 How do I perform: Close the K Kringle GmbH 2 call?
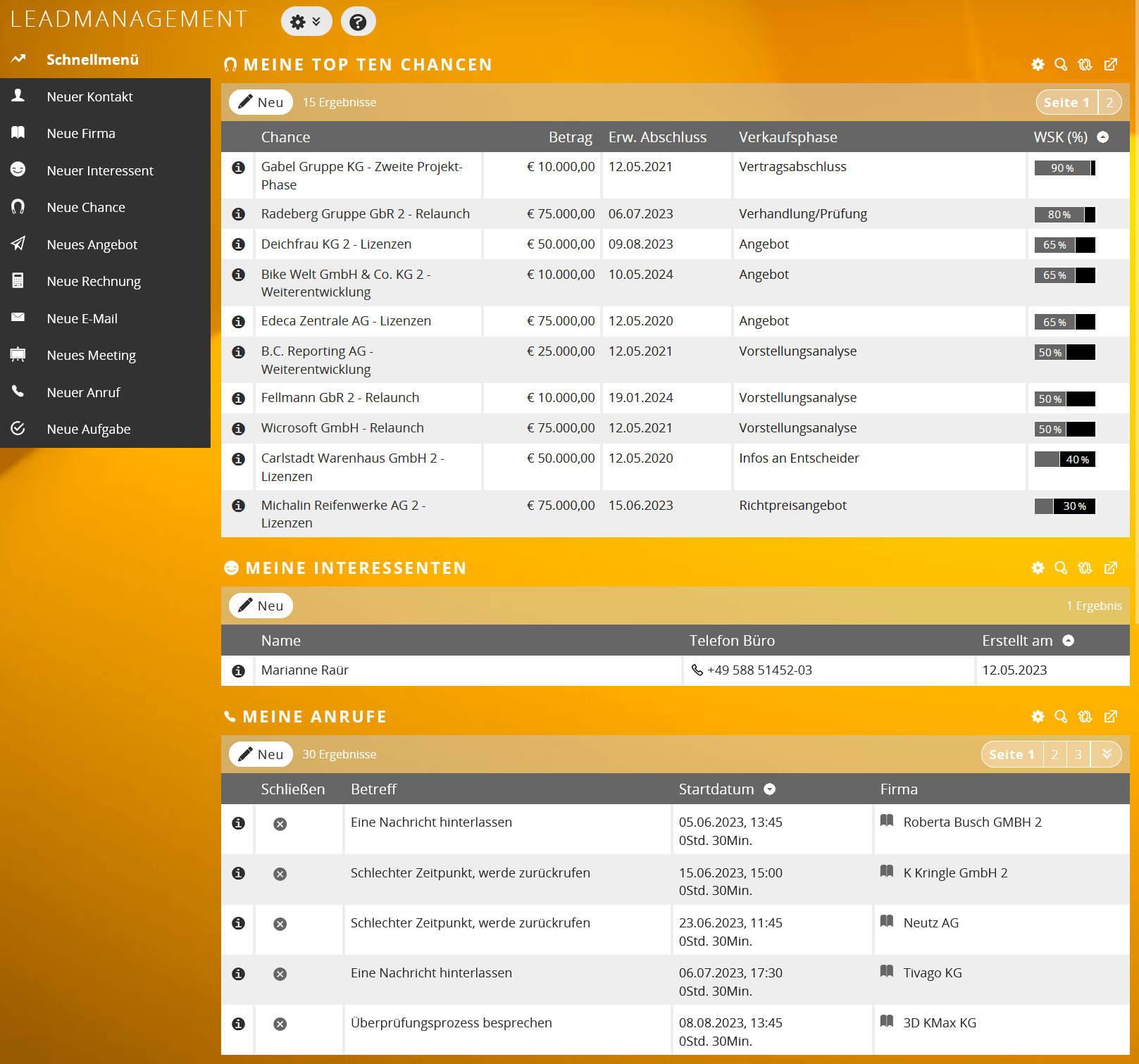point(280,874)
